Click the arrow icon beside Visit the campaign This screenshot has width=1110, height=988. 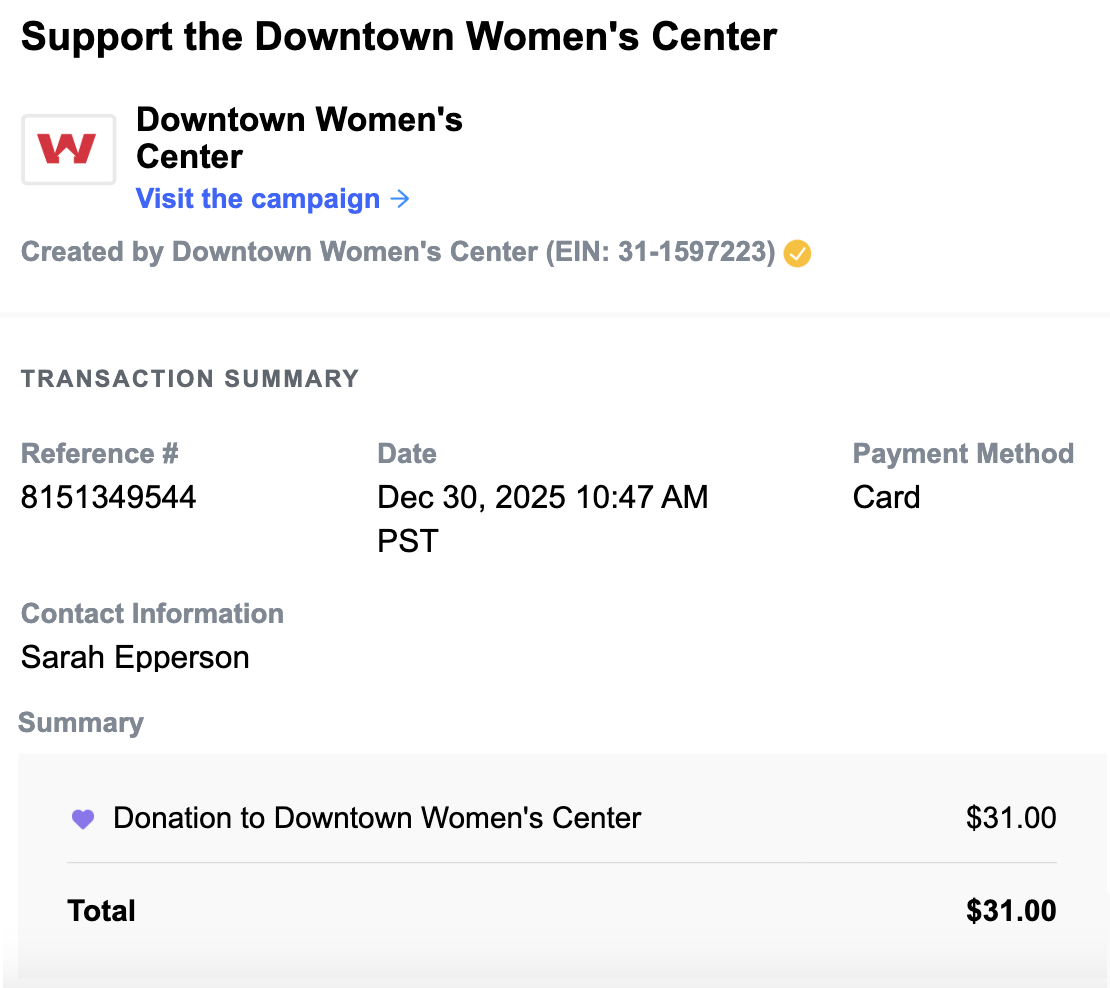400,199
